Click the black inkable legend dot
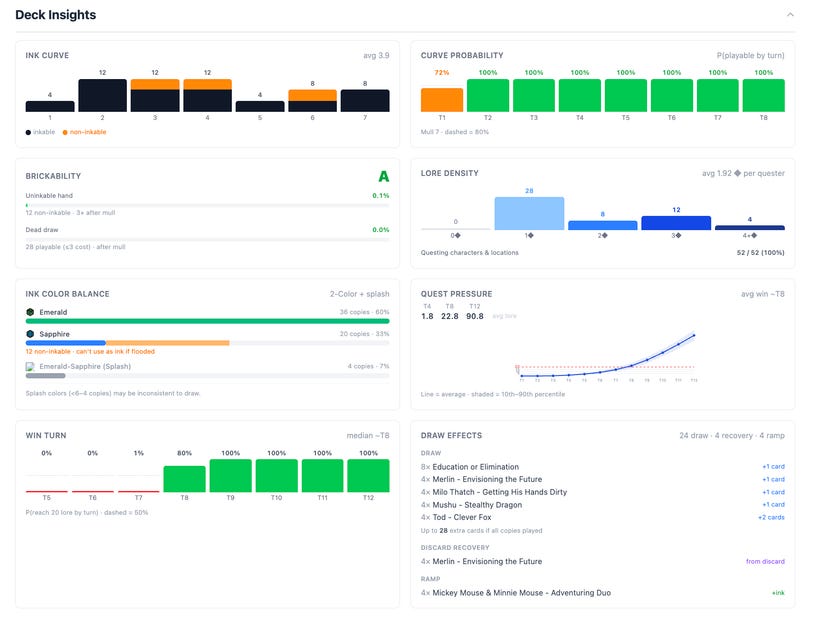The width and height of the screenshot is (820, 618). click(28, 132)
